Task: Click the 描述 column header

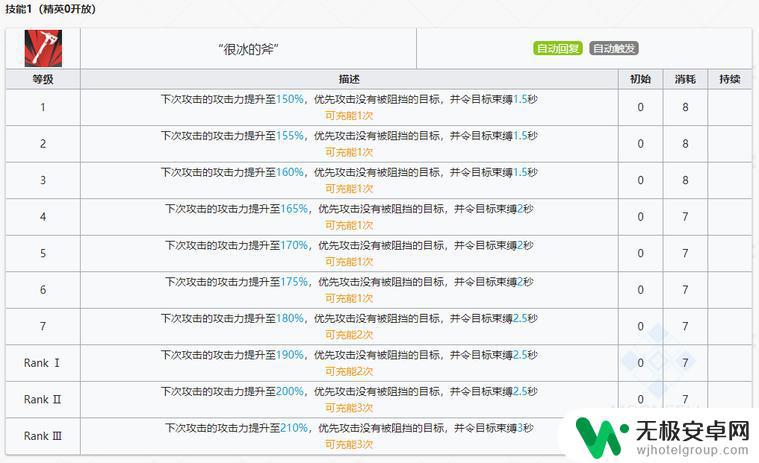Action: [349, 79]
